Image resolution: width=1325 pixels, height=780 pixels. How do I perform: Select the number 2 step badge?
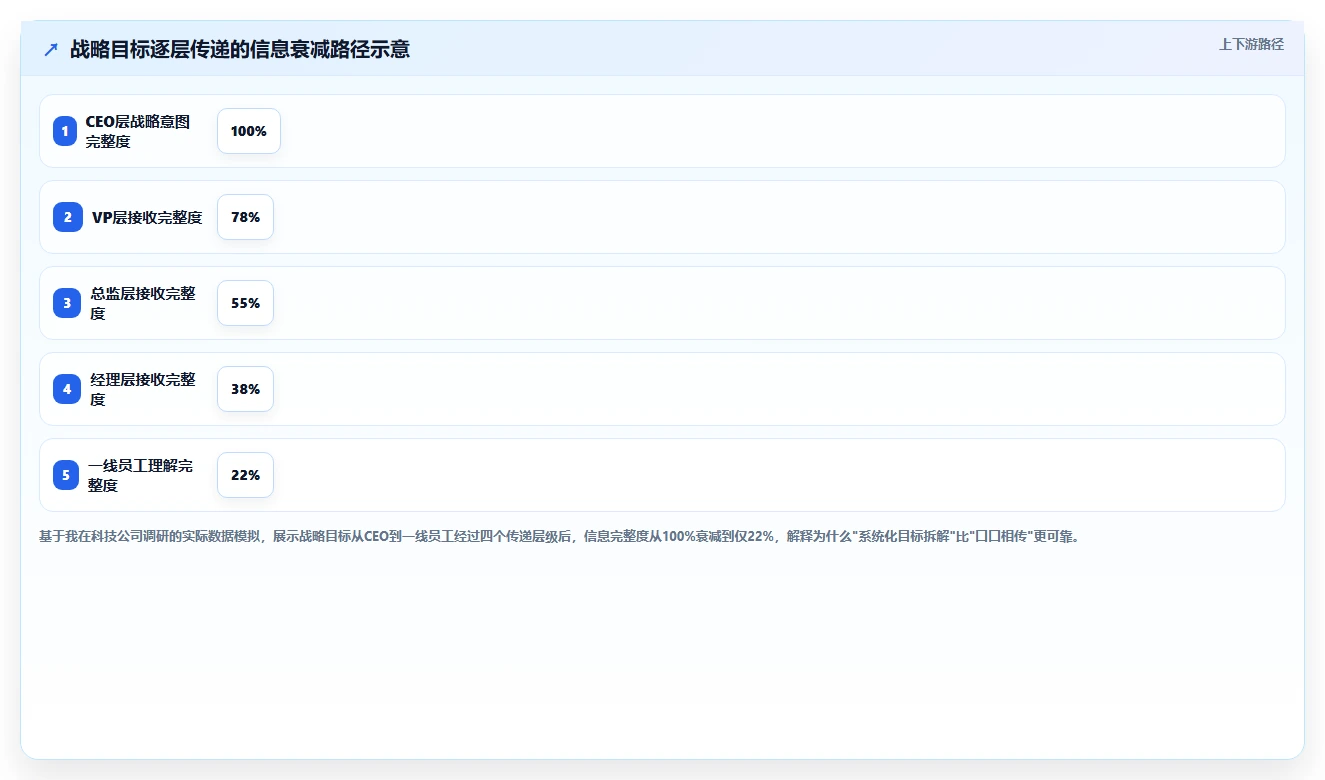tap(68, 217)
